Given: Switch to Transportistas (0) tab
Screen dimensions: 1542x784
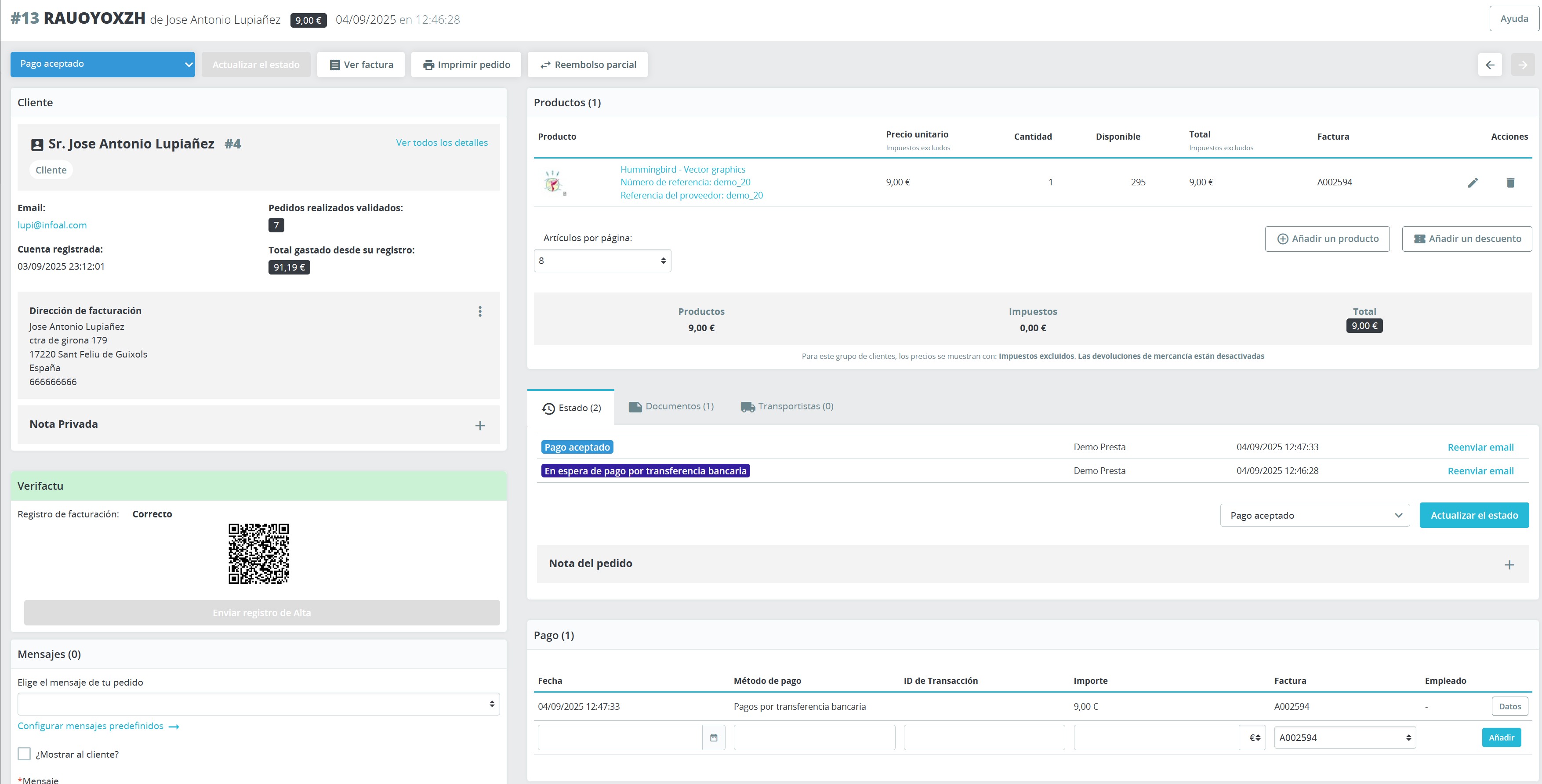Looking at the screenshot, I should tap(787, 406).
